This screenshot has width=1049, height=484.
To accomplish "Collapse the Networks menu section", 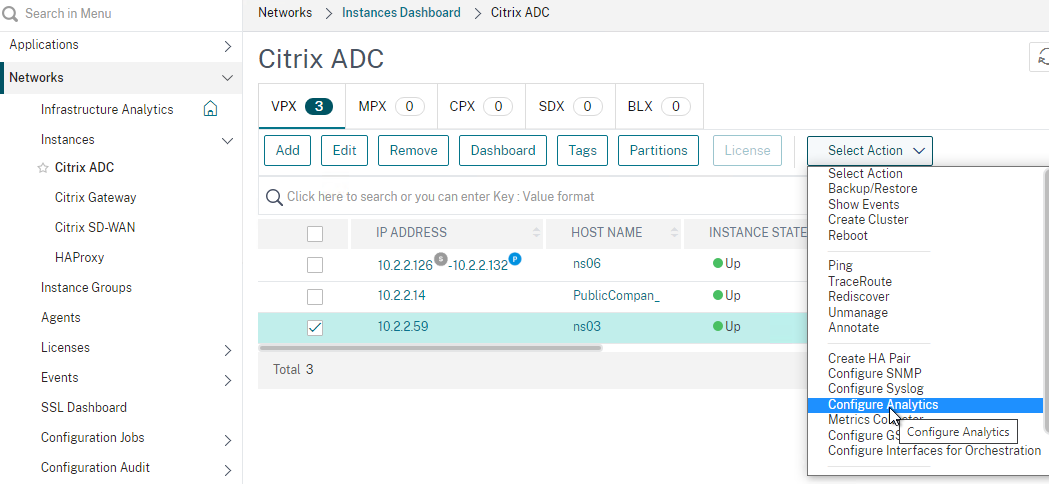I will click(227, 78).
